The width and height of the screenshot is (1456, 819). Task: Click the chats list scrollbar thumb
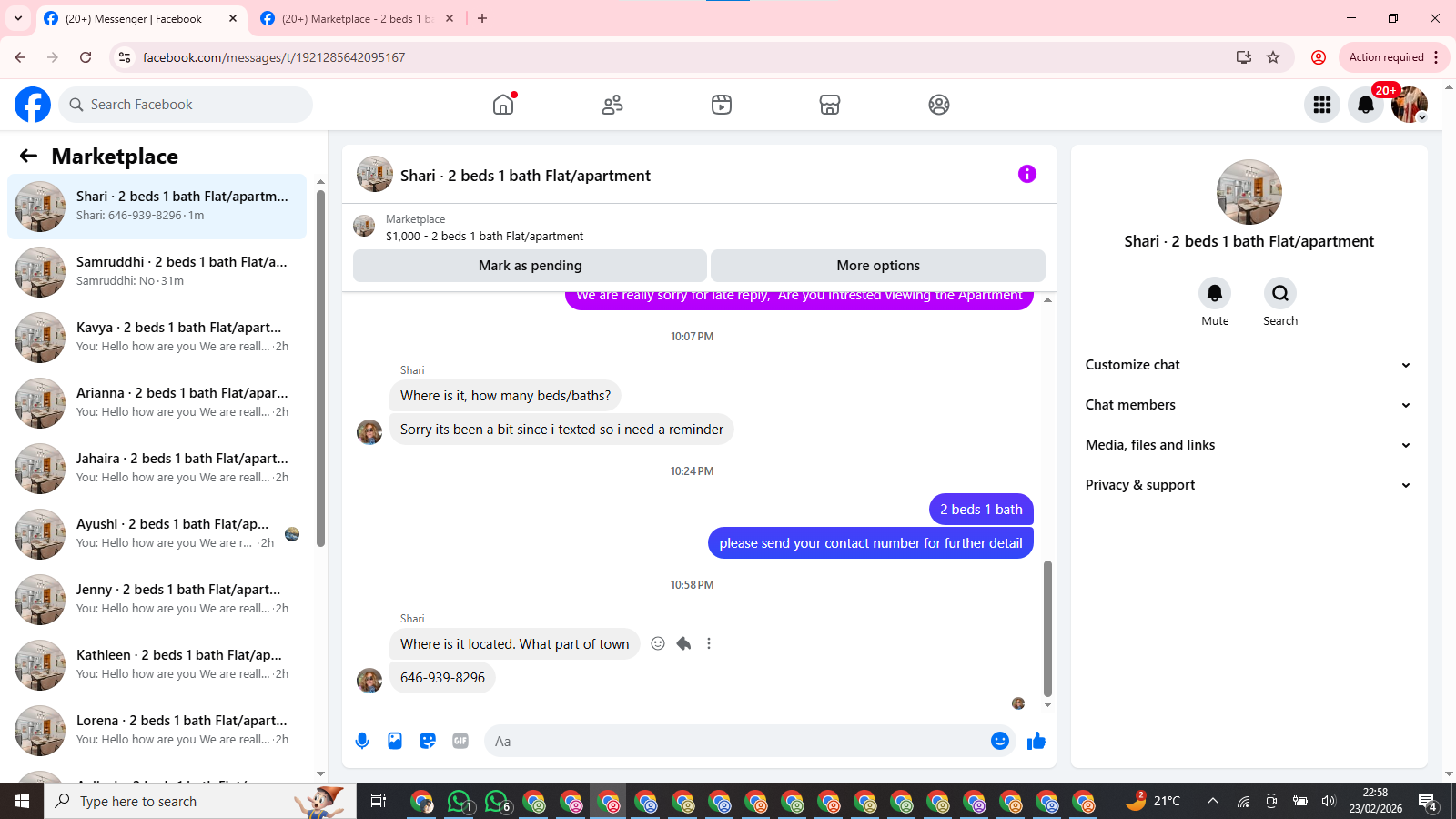320,369
